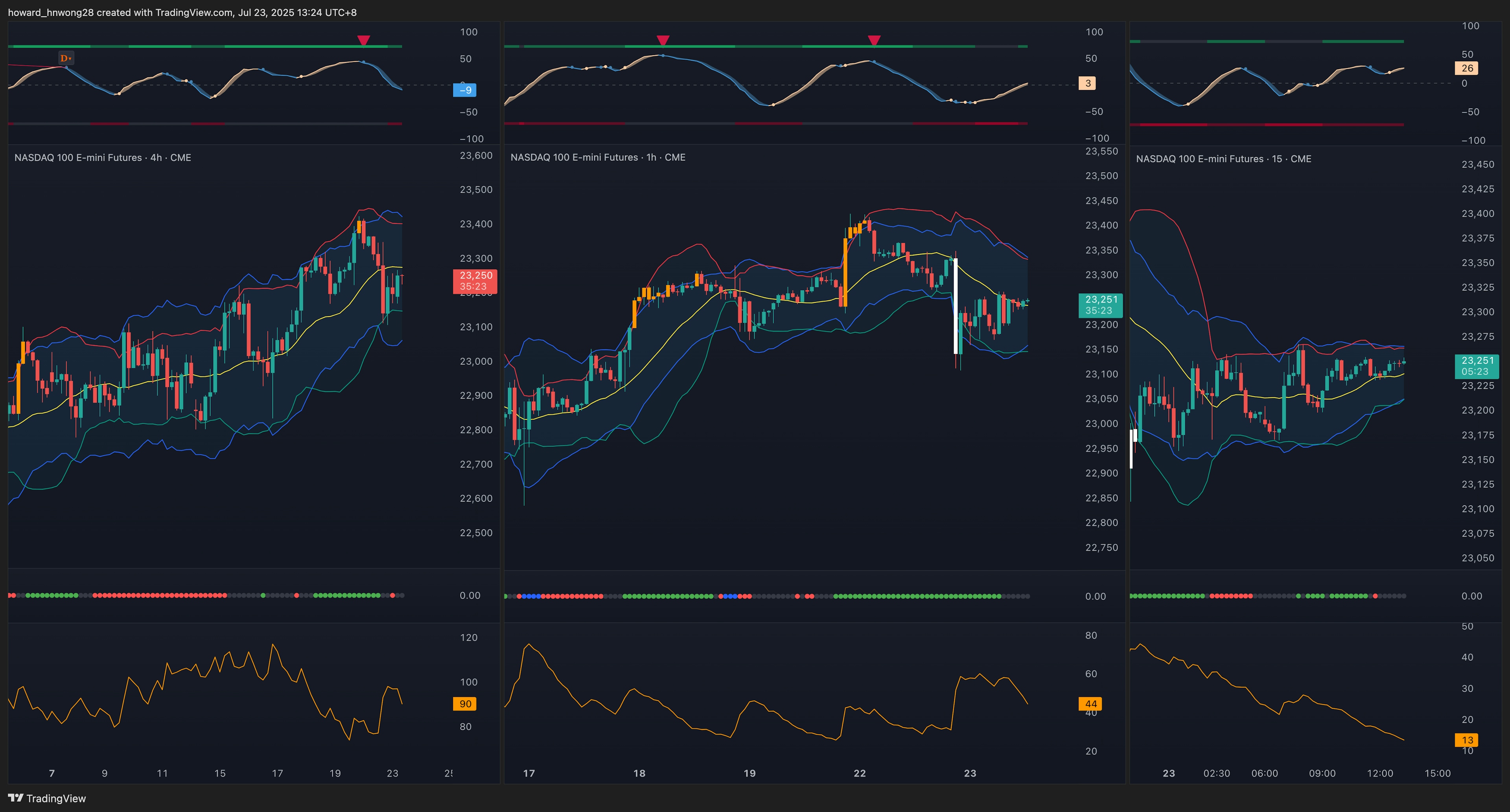Image resolution: width=1510 pixels, height=812 pixels.
Task: Click the 23,550 price axis label on 1h chart
Action: (x=1101, y=151)
